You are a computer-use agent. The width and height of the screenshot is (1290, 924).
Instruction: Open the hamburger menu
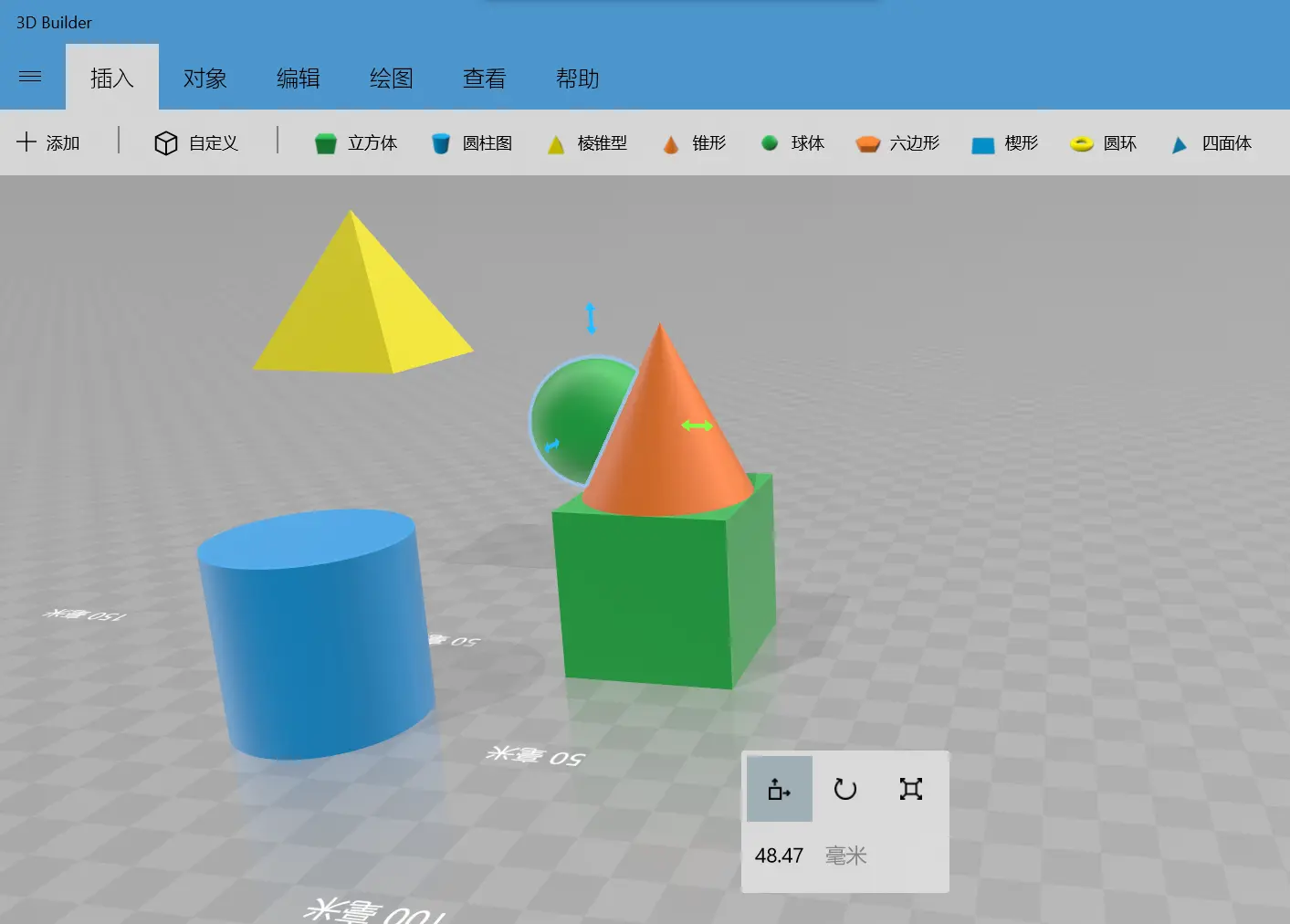coord(30,77)
